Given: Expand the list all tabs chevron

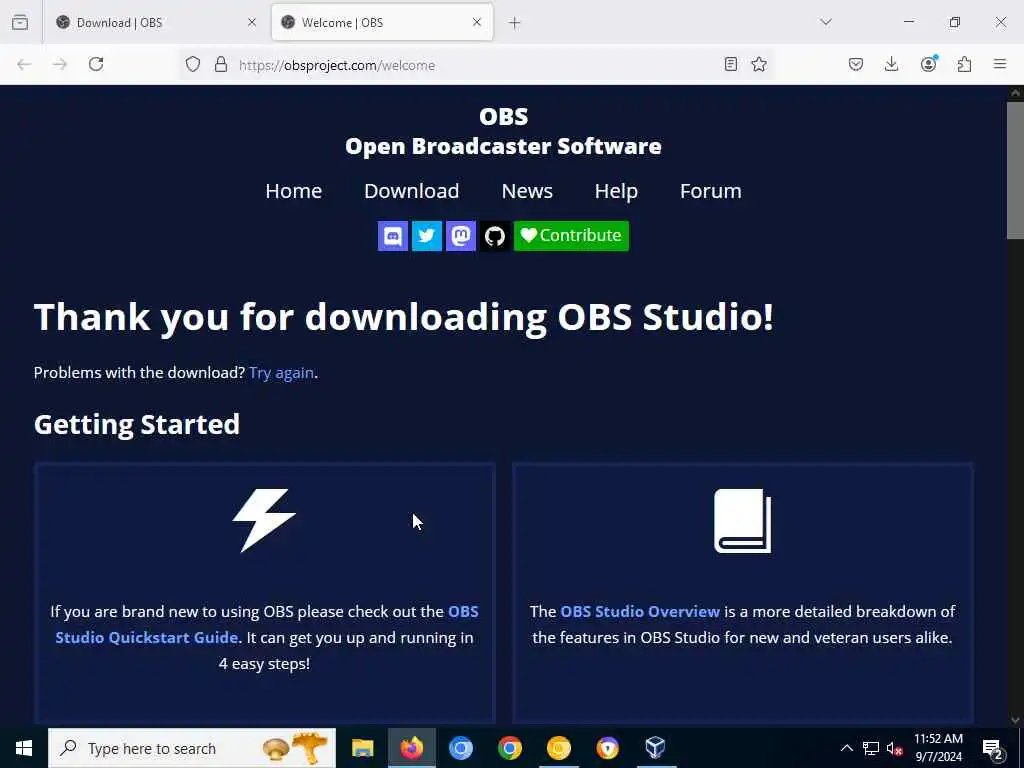Looking at the screenshot, I should [826, 22].
